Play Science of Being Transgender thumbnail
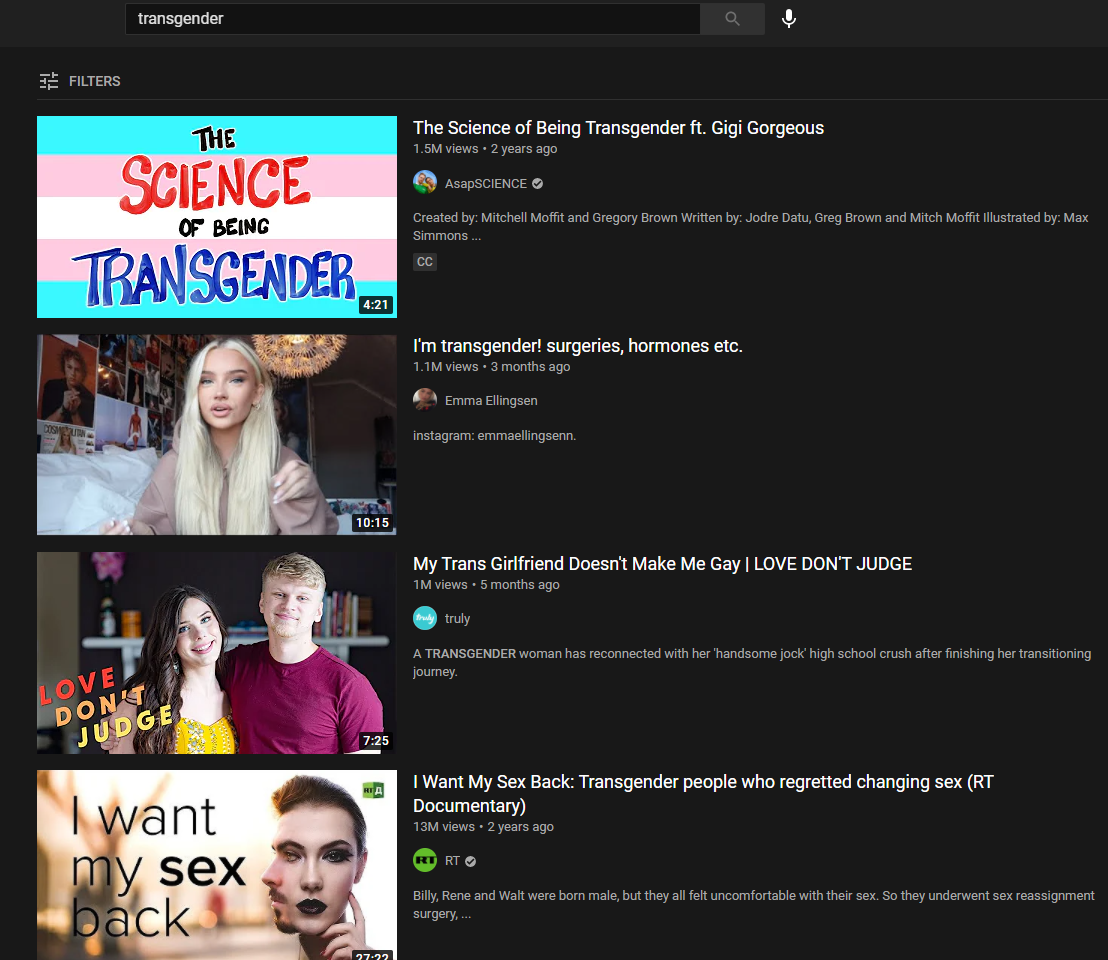The width and height of the screenshot is (1108, 960). (x=217, y=217)
